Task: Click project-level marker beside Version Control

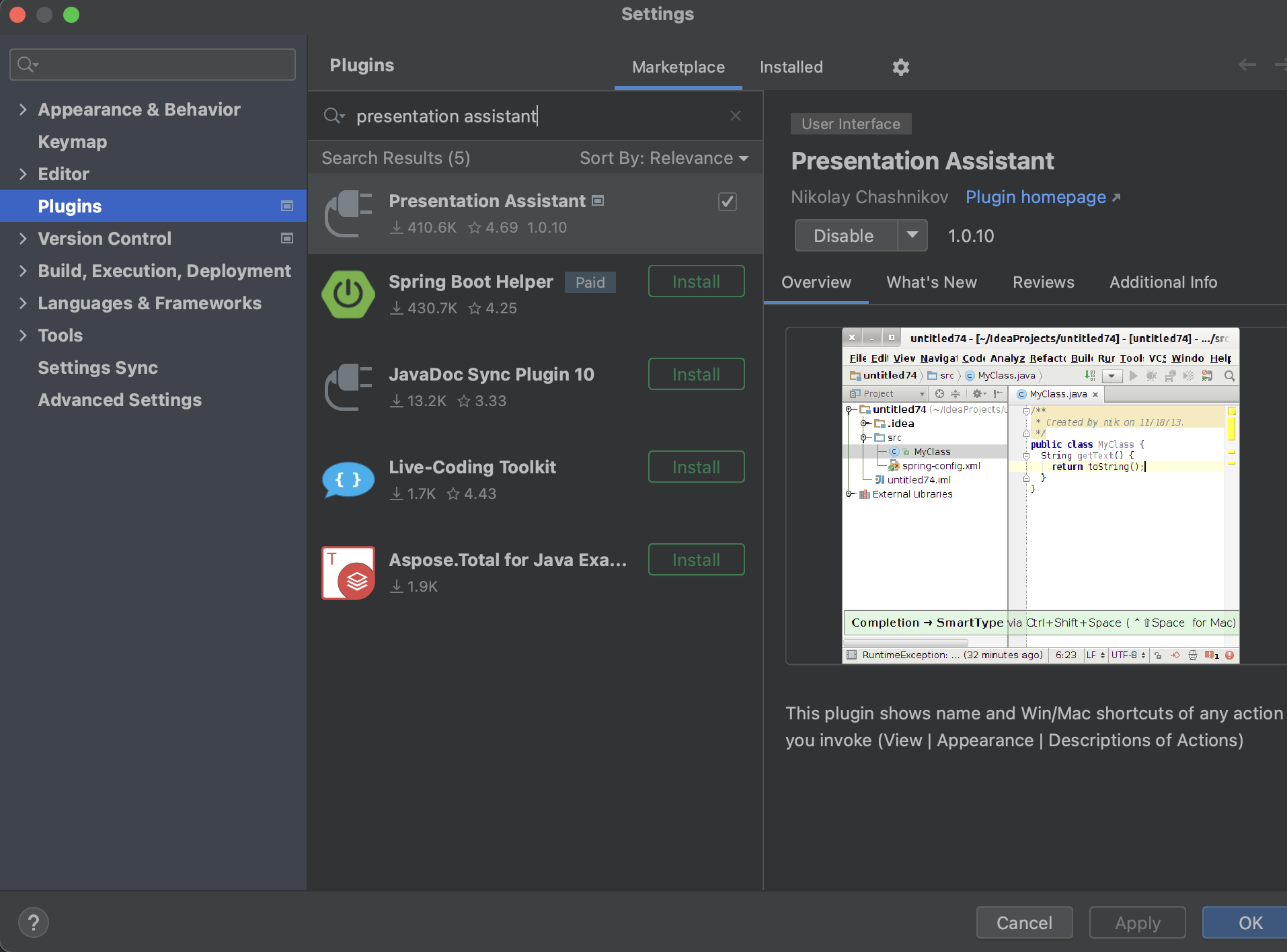Action: pos(287,238)
